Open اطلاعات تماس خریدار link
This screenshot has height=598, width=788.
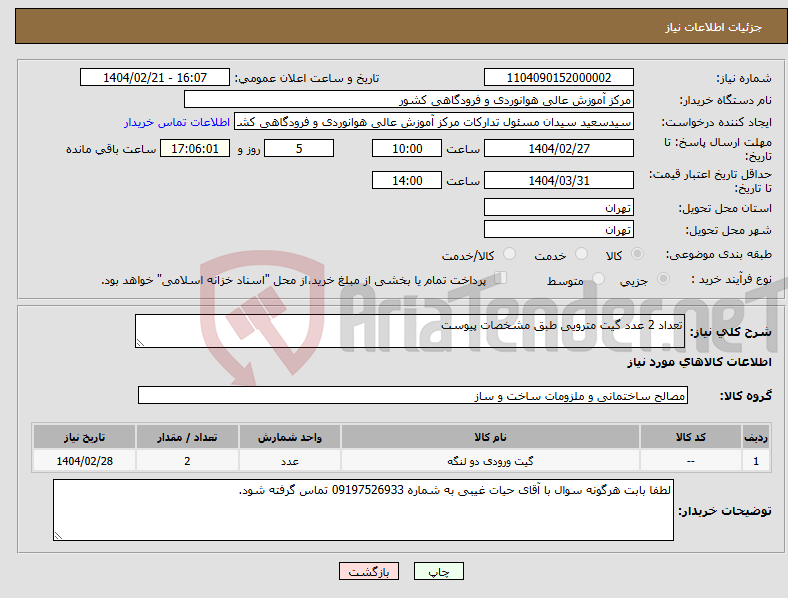click(177, 122)
